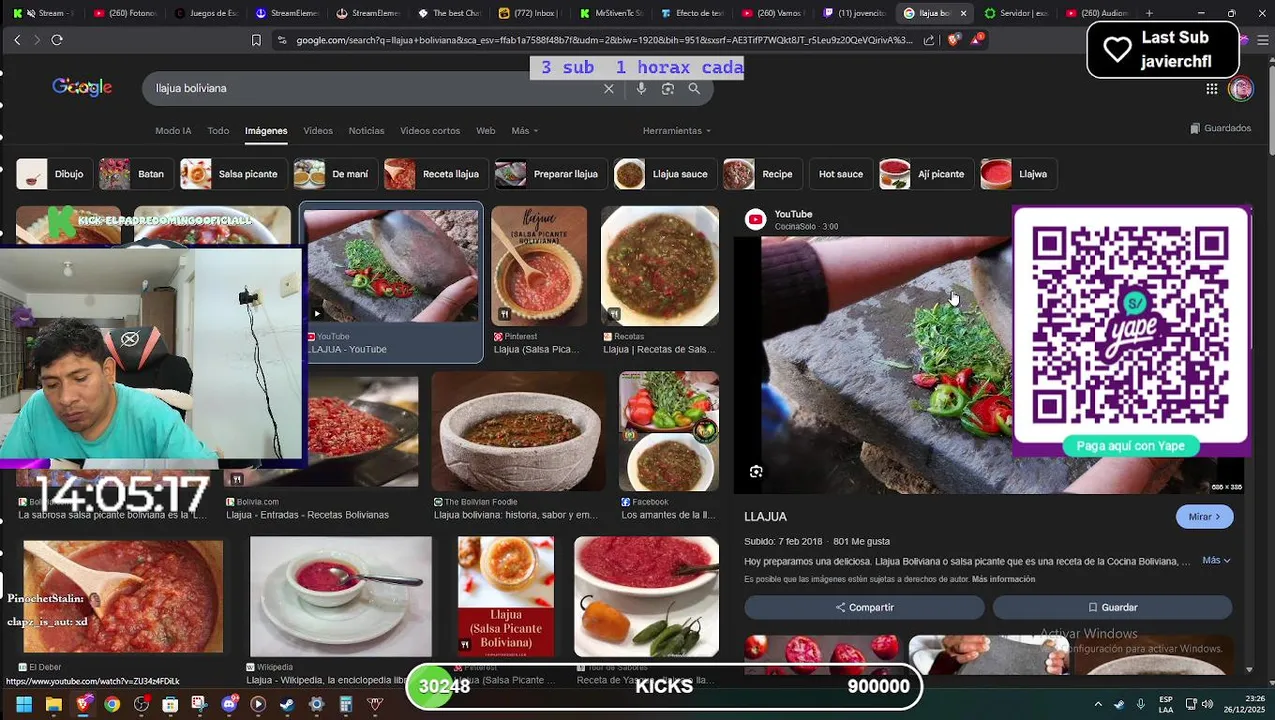Filter images by Preparar llajua chip
The image size is (1275, 720).
tap(549, 174)
